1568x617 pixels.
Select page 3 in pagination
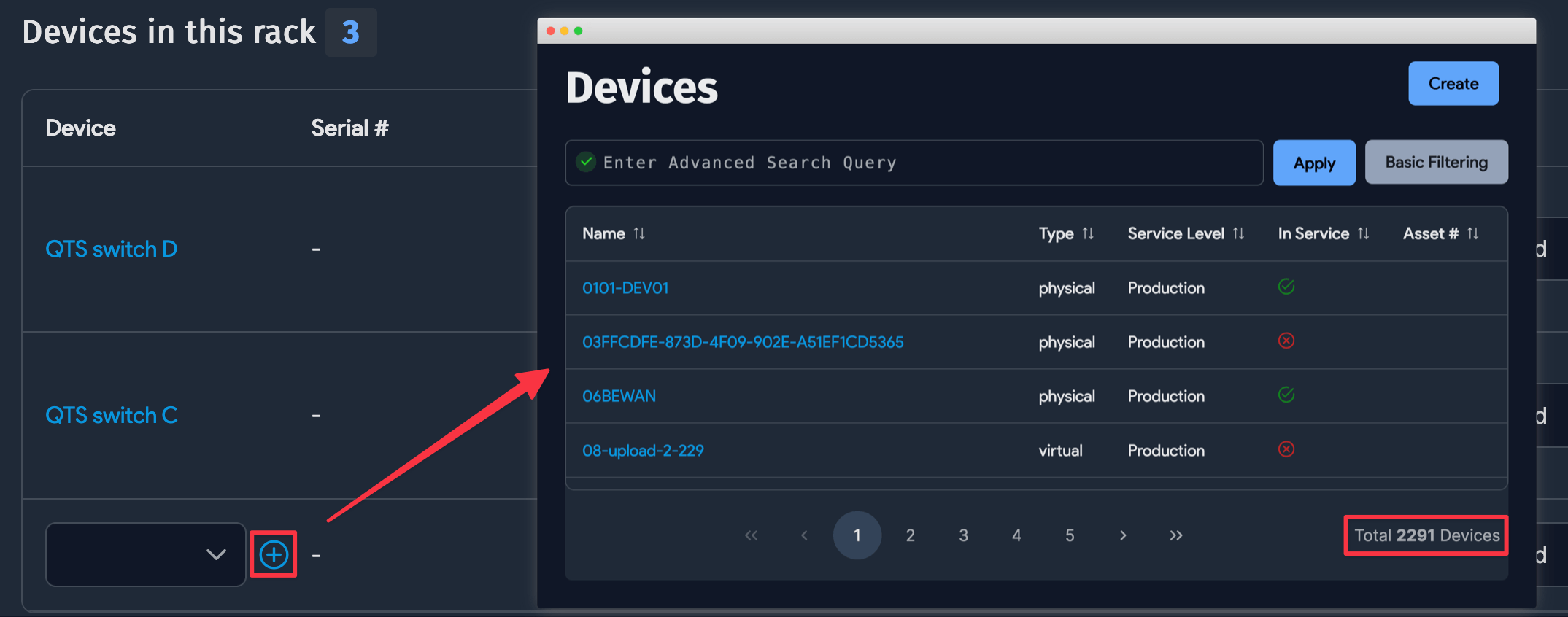coord(963,535)
